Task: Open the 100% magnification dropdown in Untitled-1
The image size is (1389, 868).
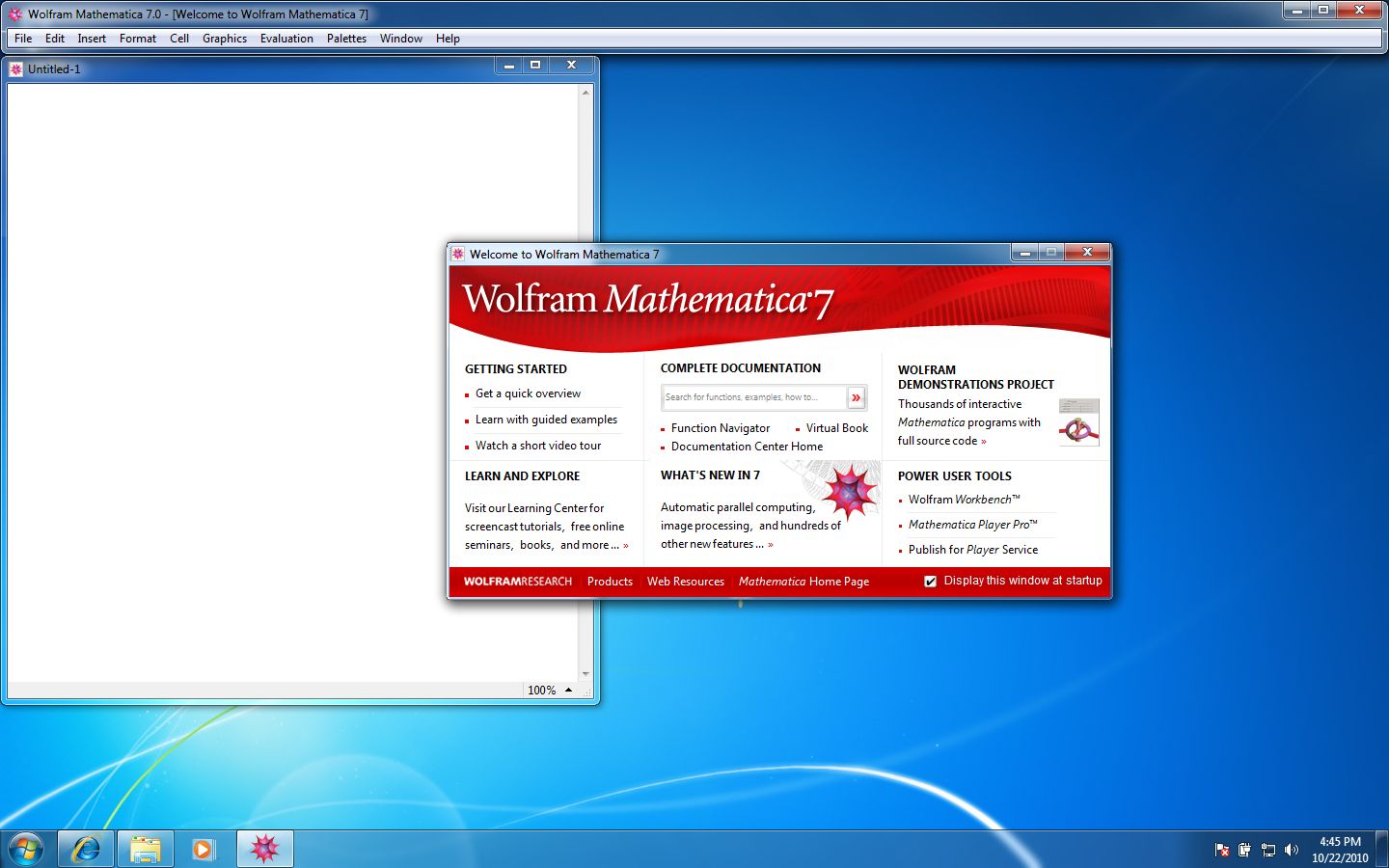Action: click(x=550, y=691)
